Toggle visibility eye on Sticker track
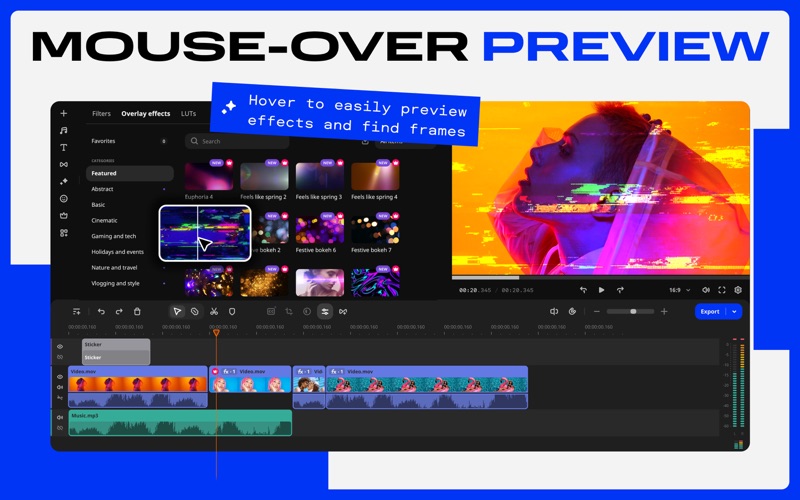 [60, 346]
